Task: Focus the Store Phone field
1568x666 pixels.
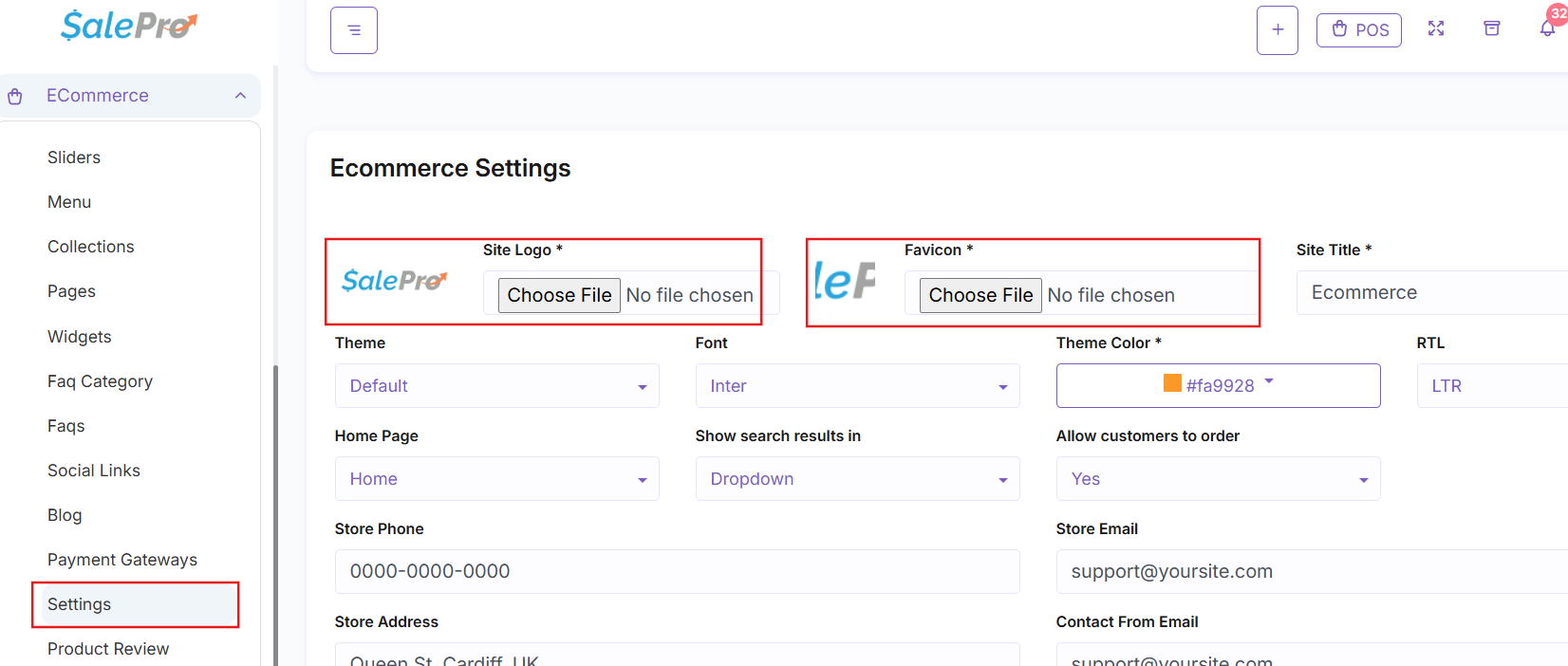Action: point(678,571)
